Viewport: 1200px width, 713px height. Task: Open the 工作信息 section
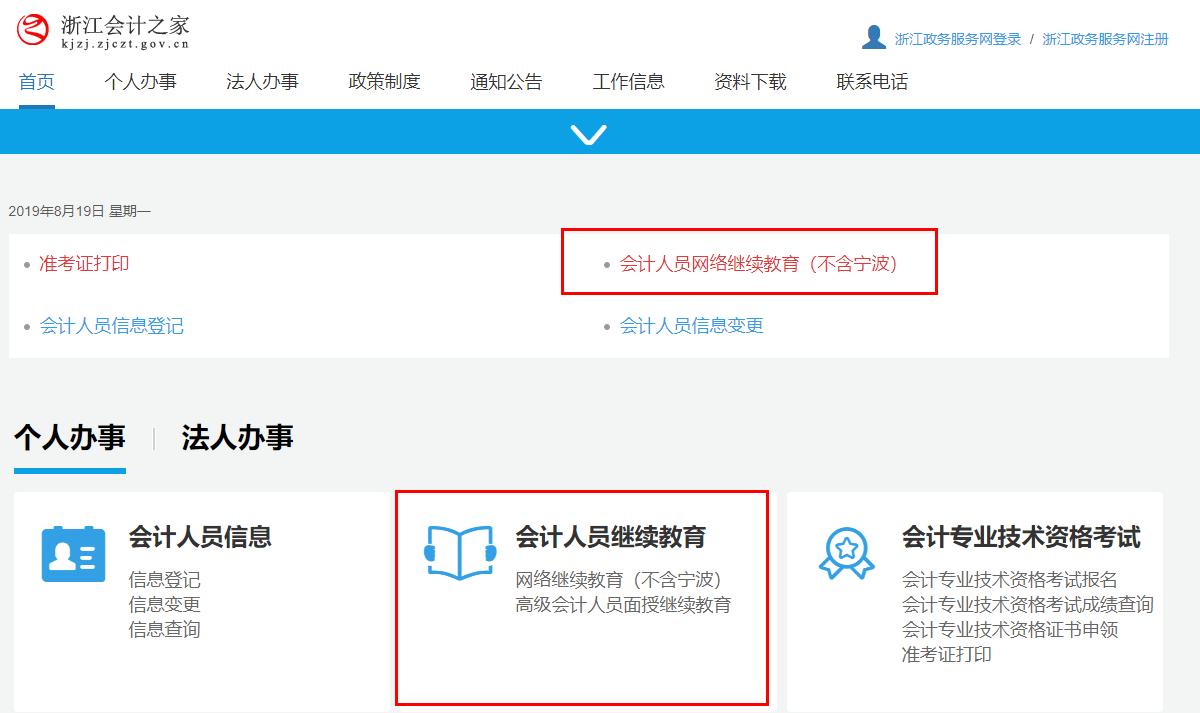(x=629, y=81)
